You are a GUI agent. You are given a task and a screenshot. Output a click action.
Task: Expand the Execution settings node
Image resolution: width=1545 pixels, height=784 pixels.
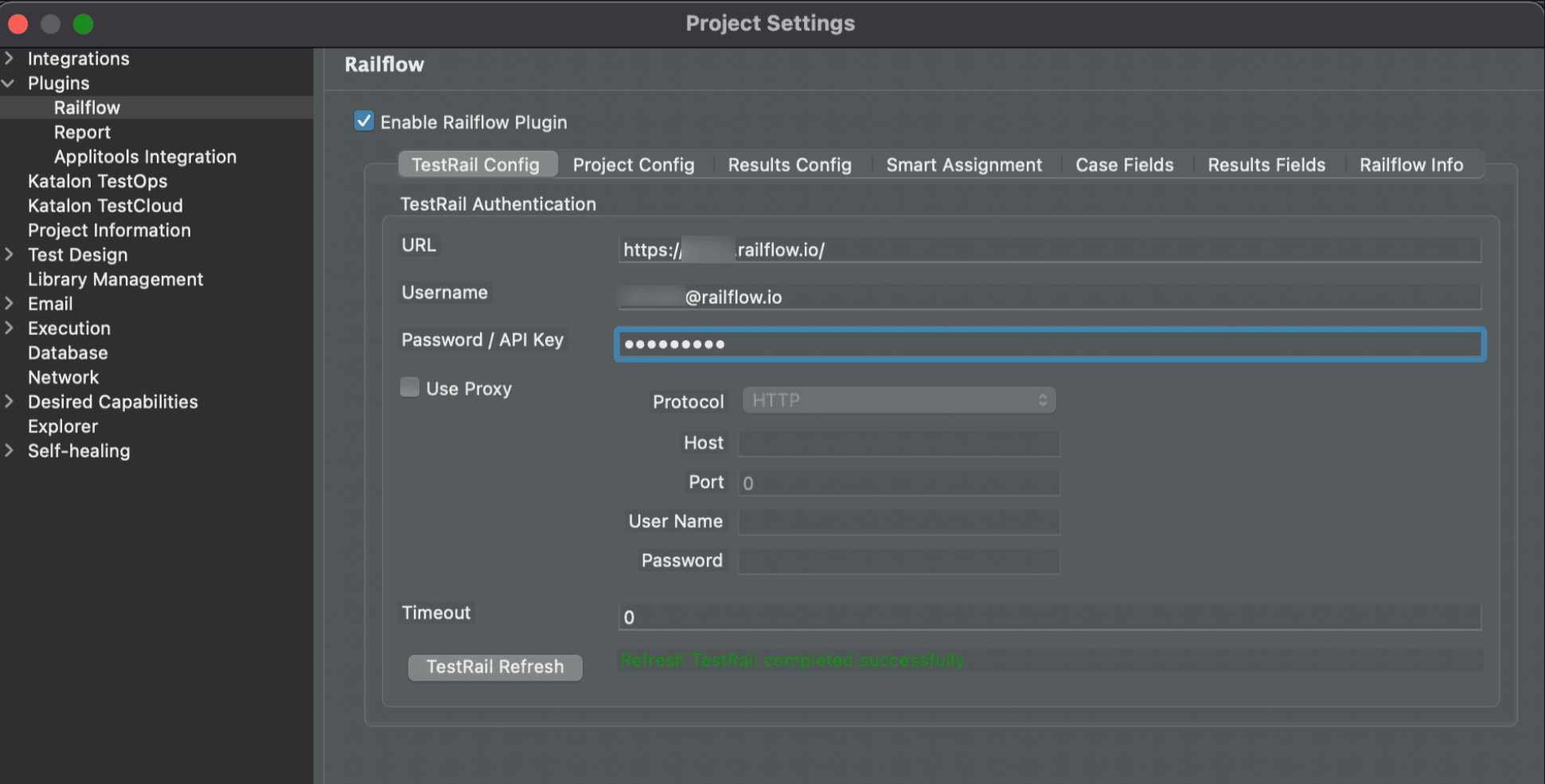pyautogui.click(x=9, y=328)
